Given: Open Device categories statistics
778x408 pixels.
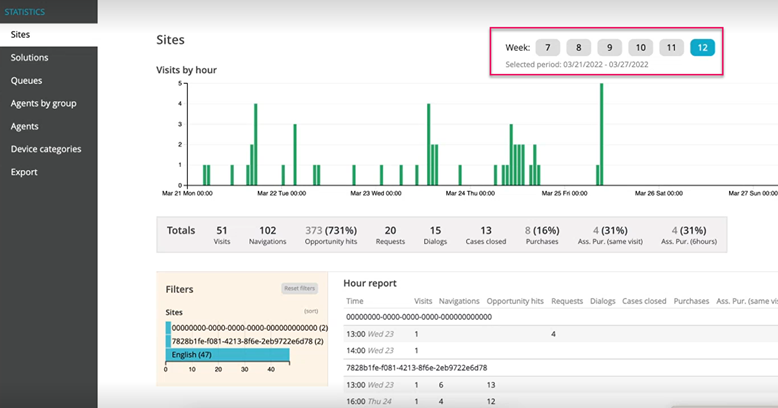Looking at the screenshot, I should (x=46, y=149).
